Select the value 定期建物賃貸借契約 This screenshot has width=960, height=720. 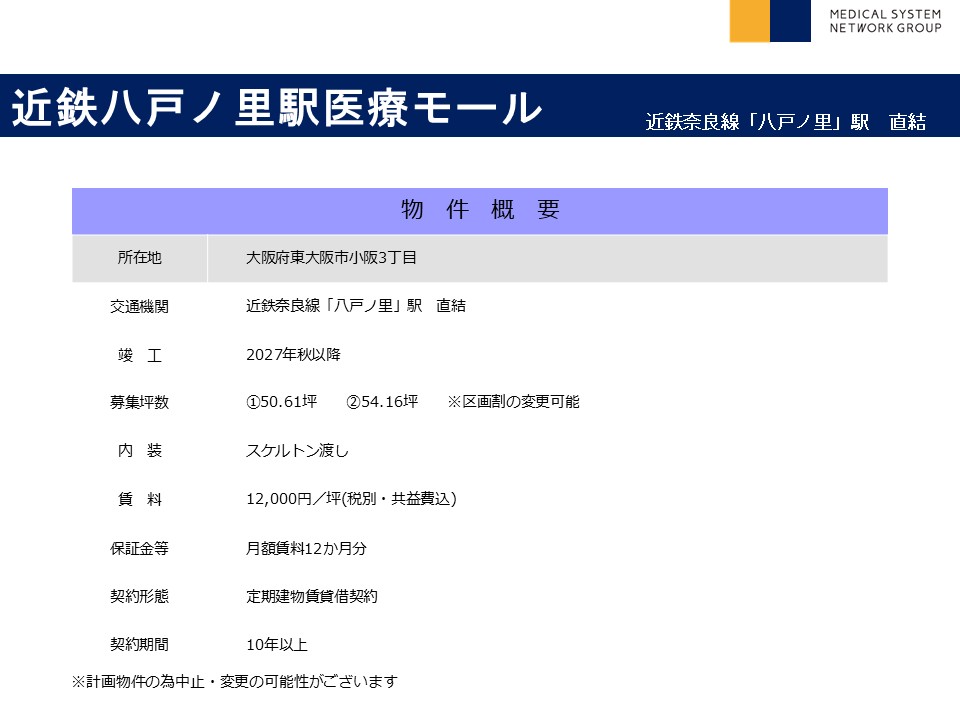pyautogui.click(x=312, y=596)
